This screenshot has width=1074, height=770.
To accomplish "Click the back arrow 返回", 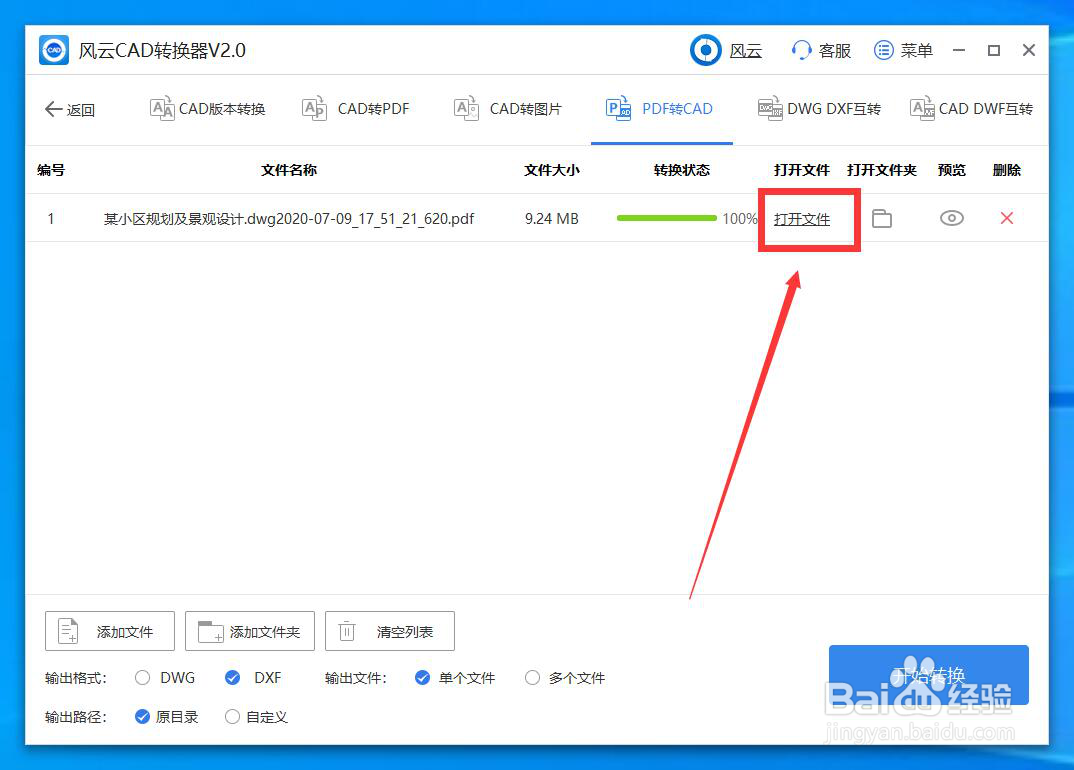I will pos(70,110).
